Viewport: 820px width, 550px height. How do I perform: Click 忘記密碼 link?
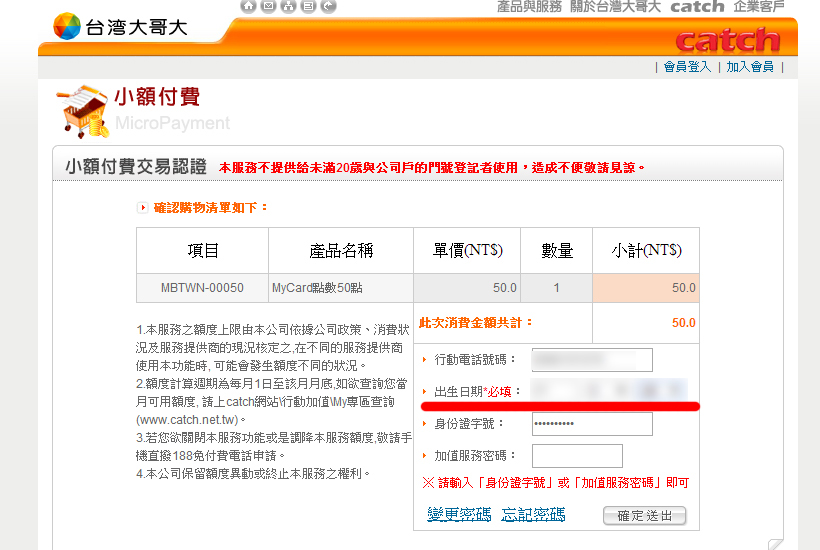click(x=533, y=514)
